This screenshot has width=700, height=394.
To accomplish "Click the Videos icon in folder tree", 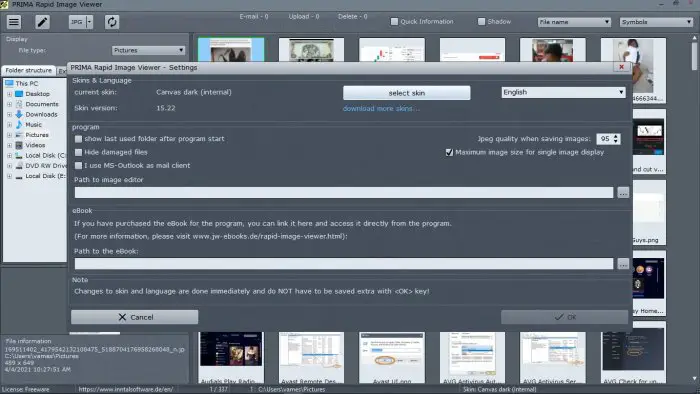I will tap(19, 145).
